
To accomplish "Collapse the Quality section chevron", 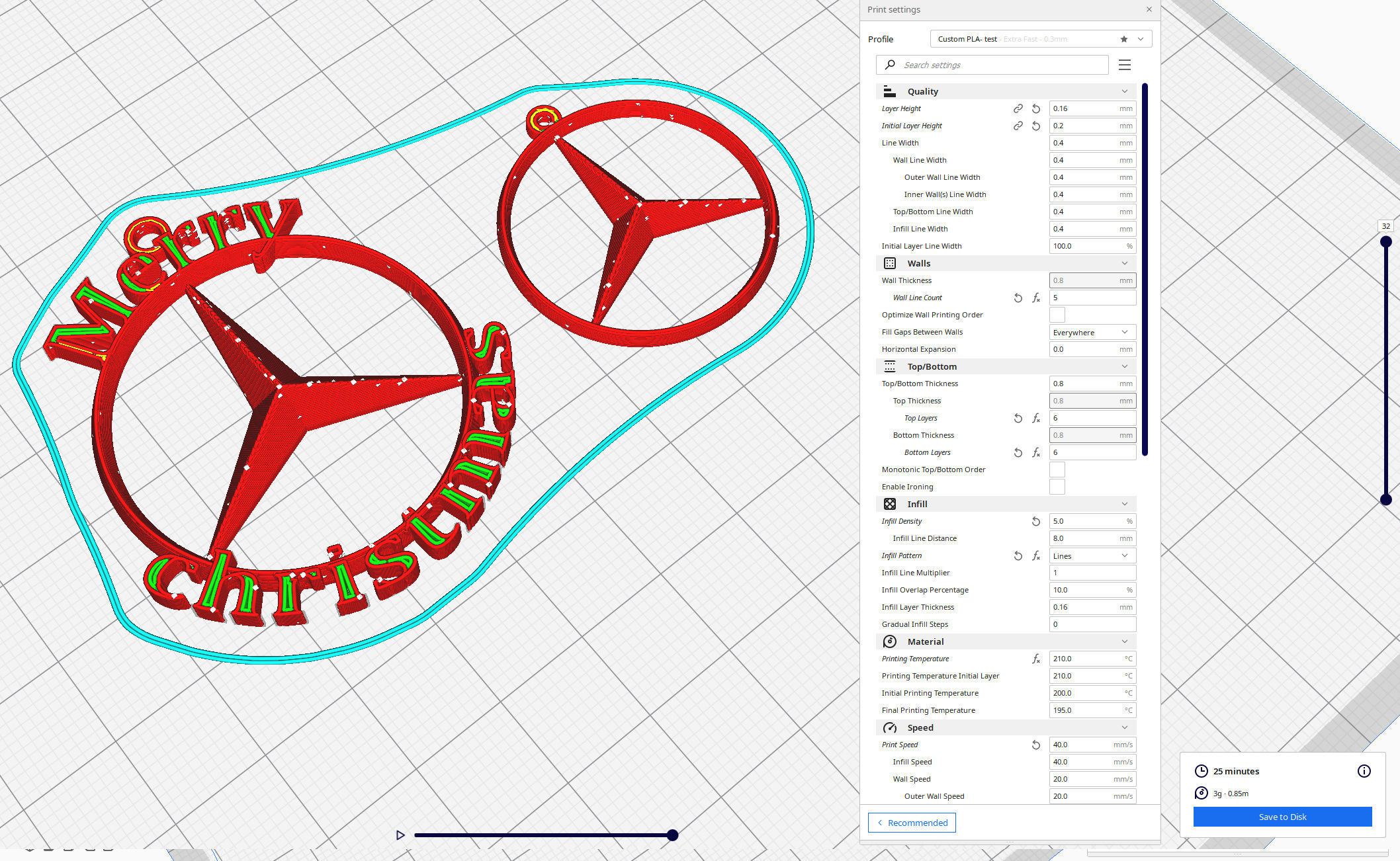I will click(1124, 91).
